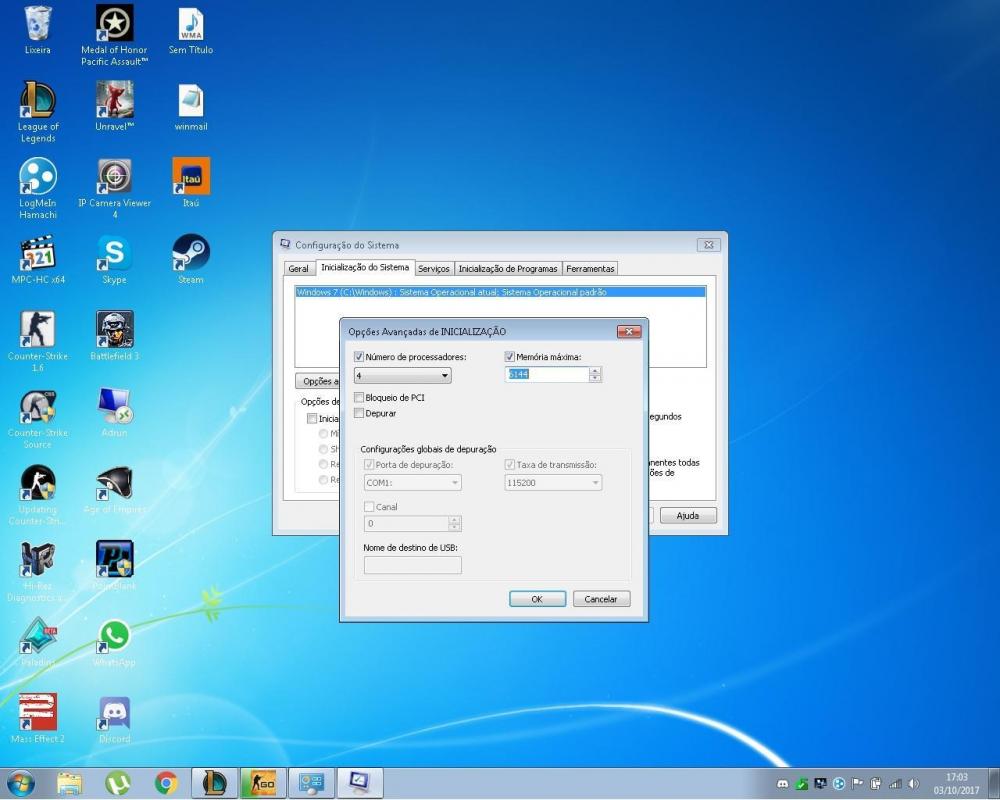This screenshot has height=800, width=1000.
Task: Uncheck Memória máxima checkbox
Action: [510, 357]
